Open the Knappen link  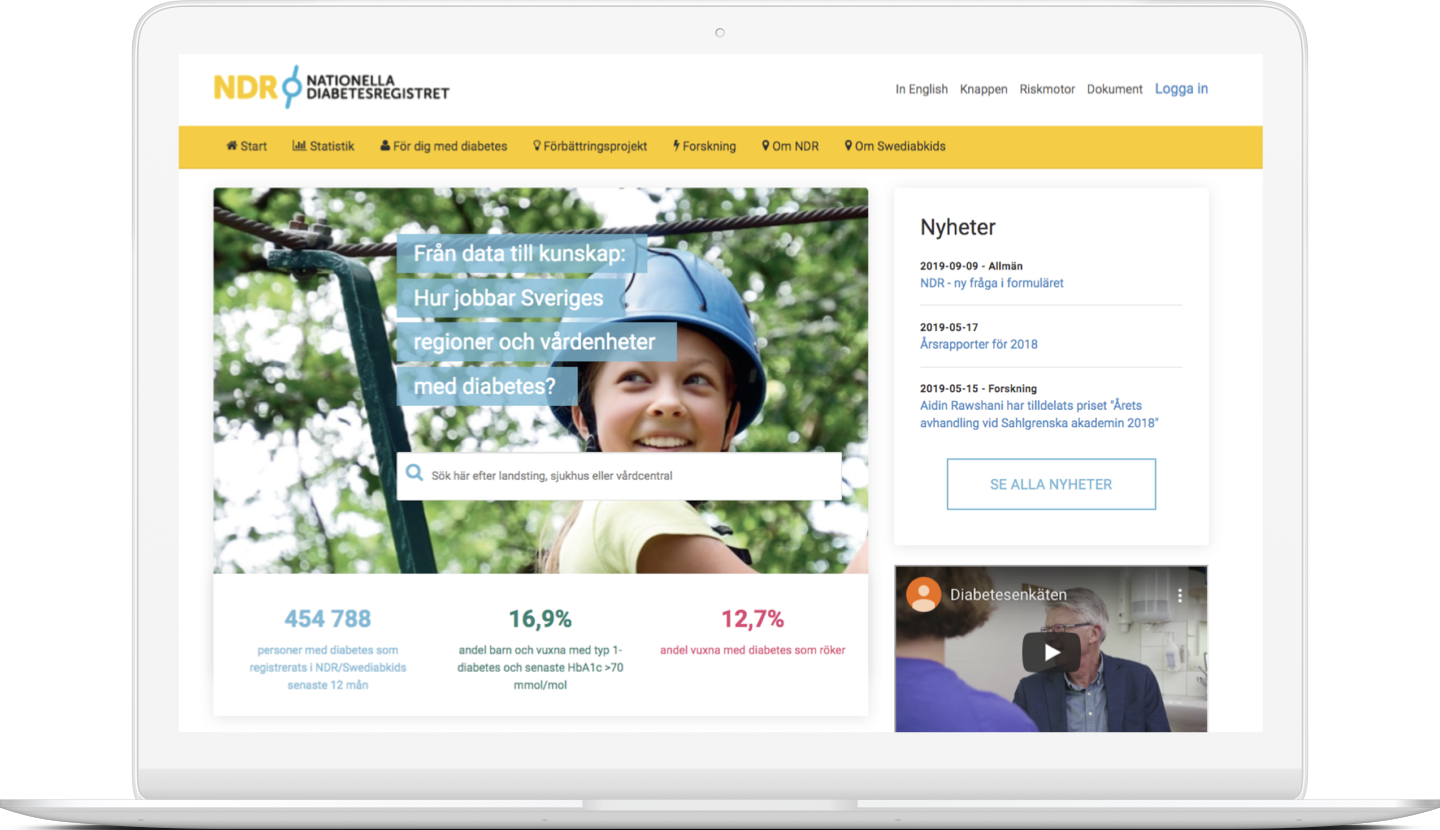[x=984, y=89]
